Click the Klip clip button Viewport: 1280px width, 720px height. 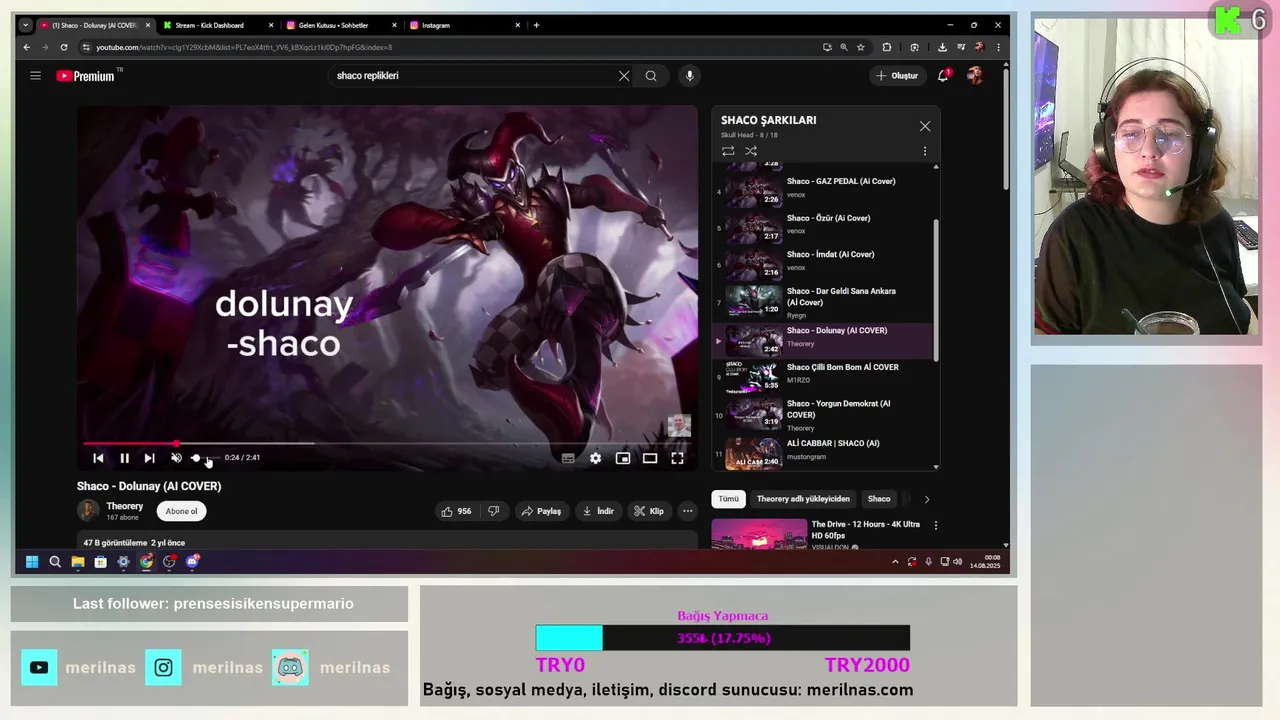[x=648, y=511]
